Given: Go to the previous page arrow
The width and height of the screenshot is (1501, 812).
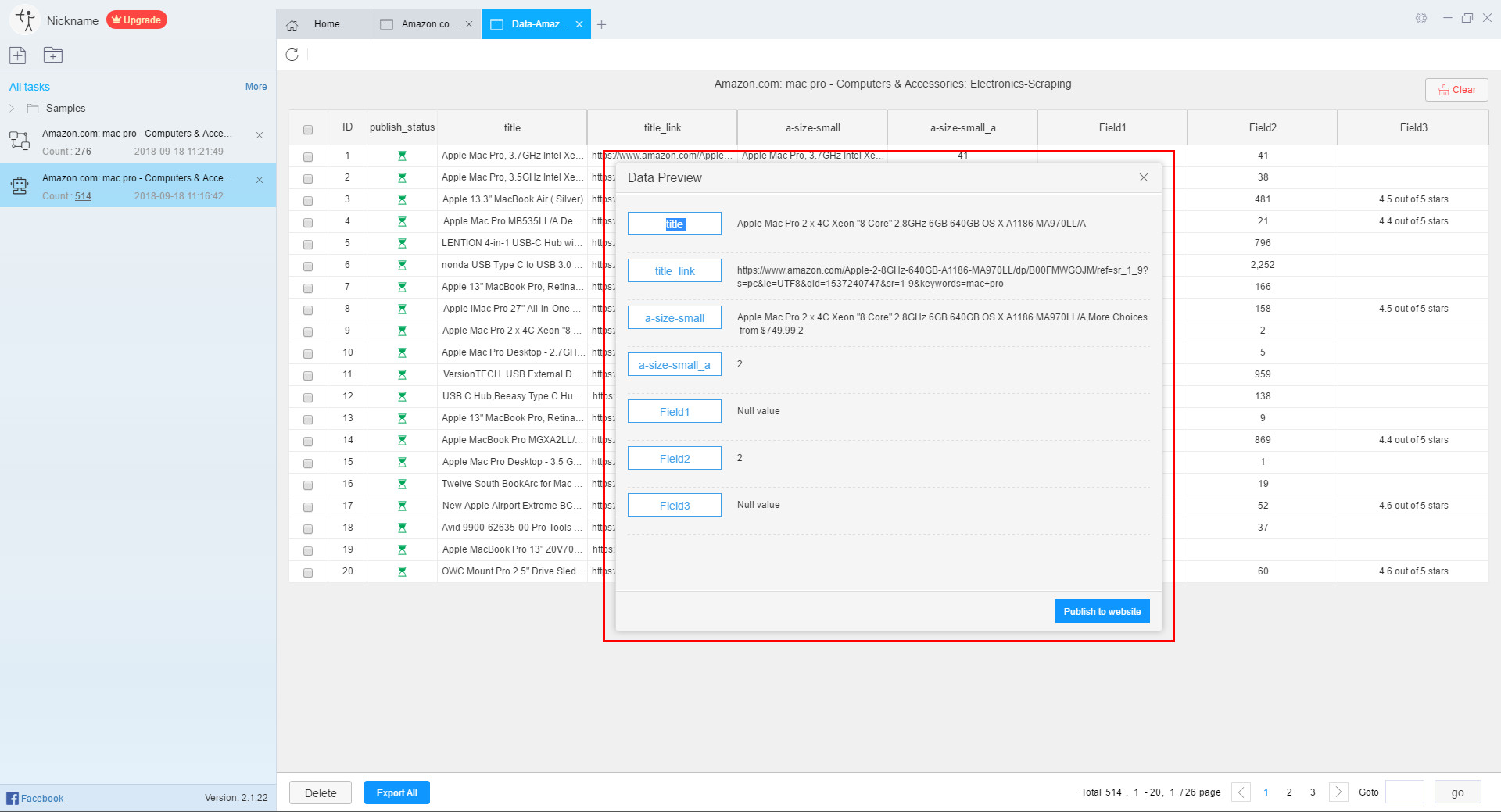Looking at the screenshot, I should [x=1241, y=792].
